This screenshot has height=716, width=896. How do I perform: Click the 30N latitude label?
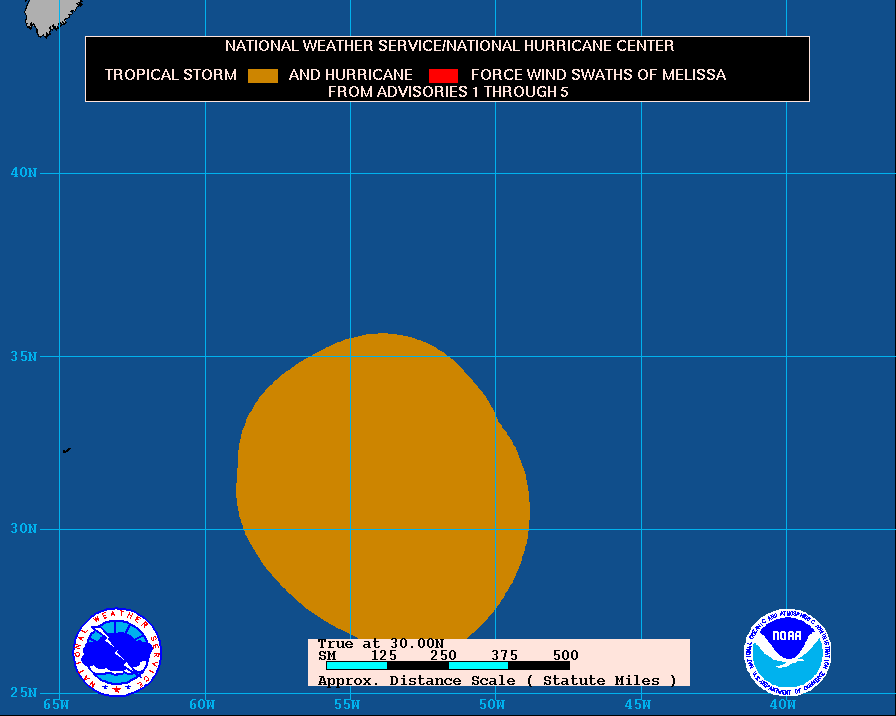click(23, 529)
